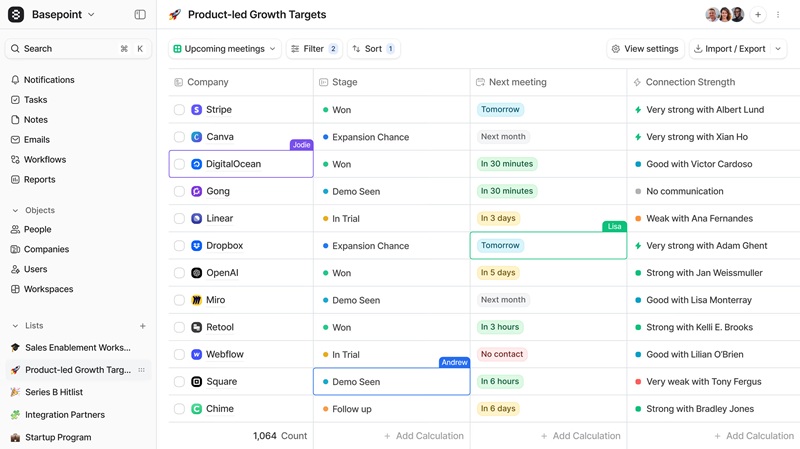Expand the Import / Export dropdown
Viewport: 800px width, 449px height.
(x=737, y=49)
